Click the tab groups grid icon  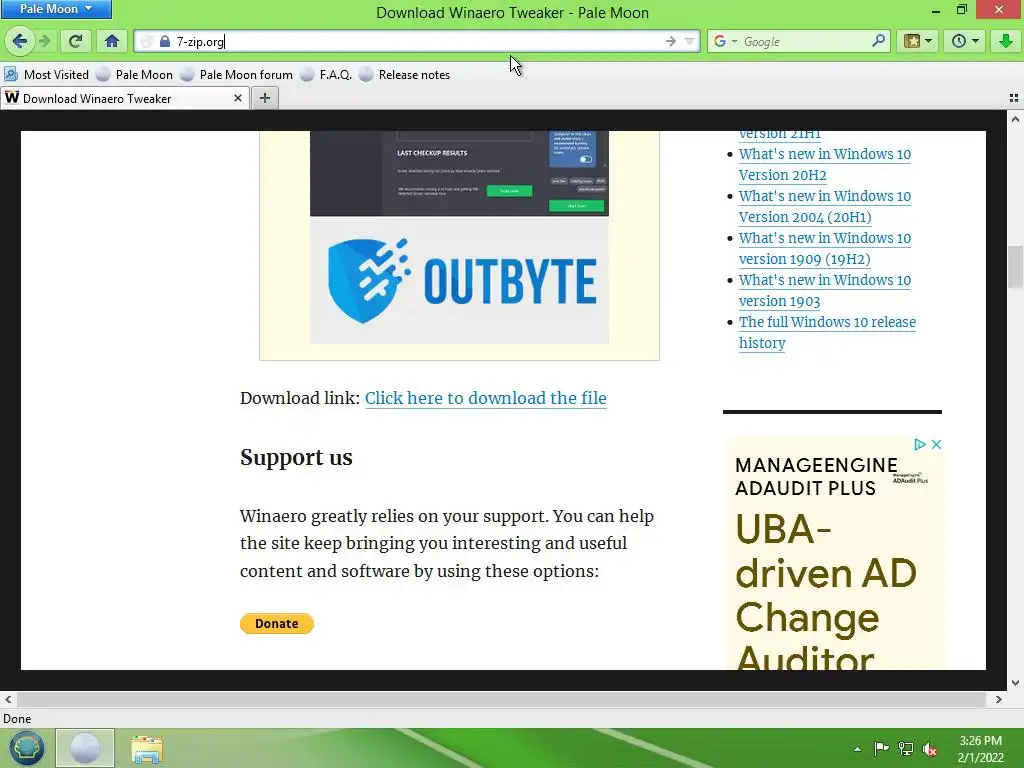tap(1014, 98)
